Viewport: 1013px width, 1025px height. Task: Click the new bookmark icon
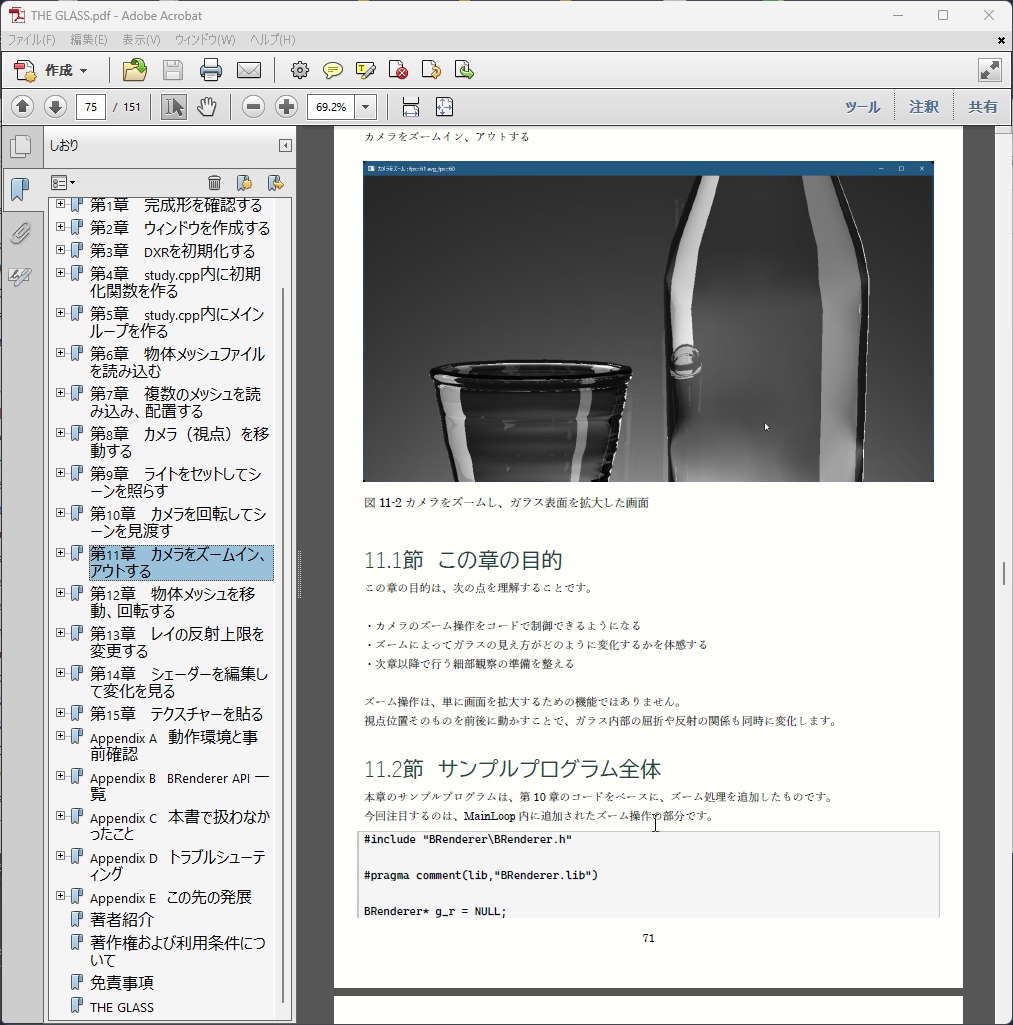coord(244,182)
